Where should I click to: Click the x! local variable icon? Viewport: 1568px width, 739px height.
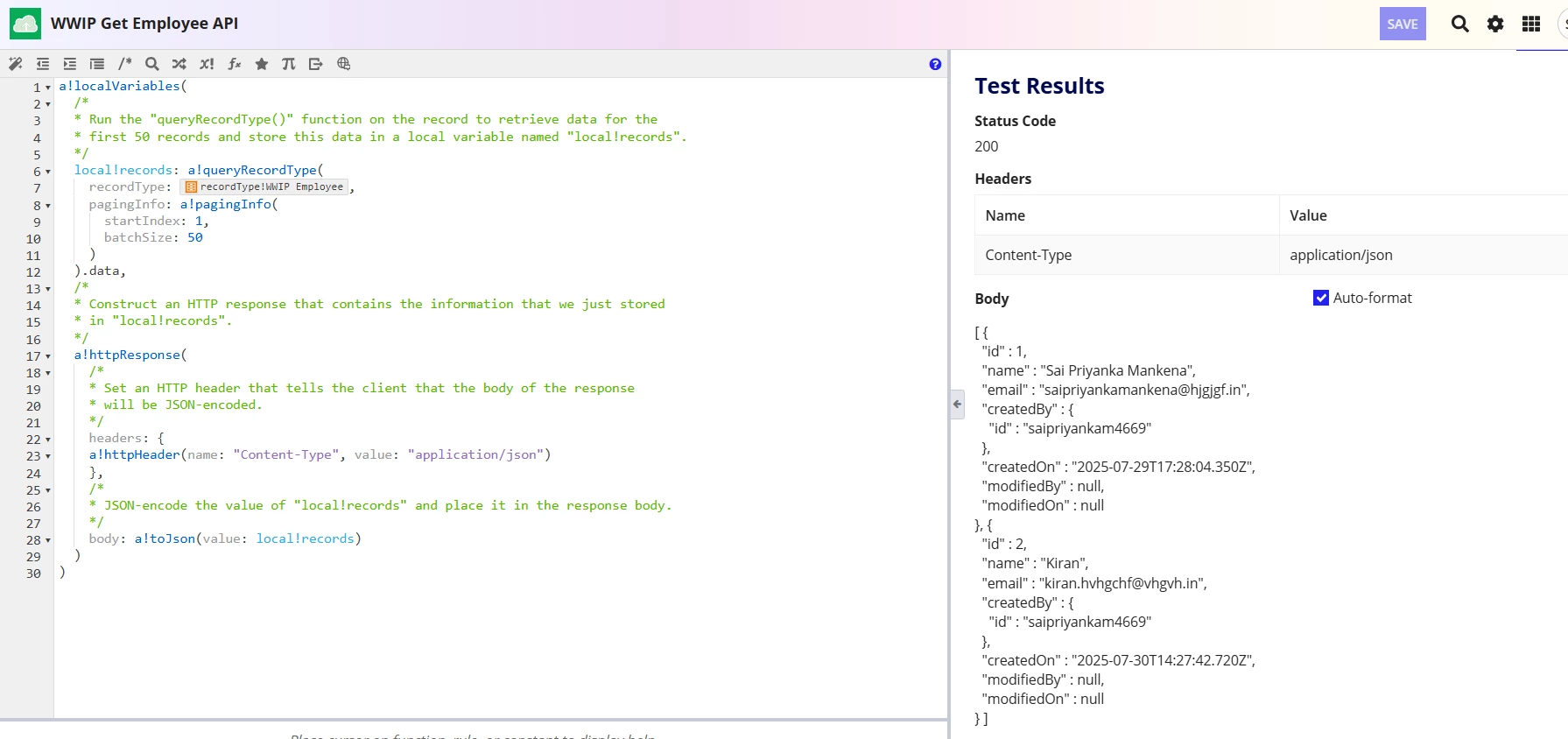pos(207,64)
